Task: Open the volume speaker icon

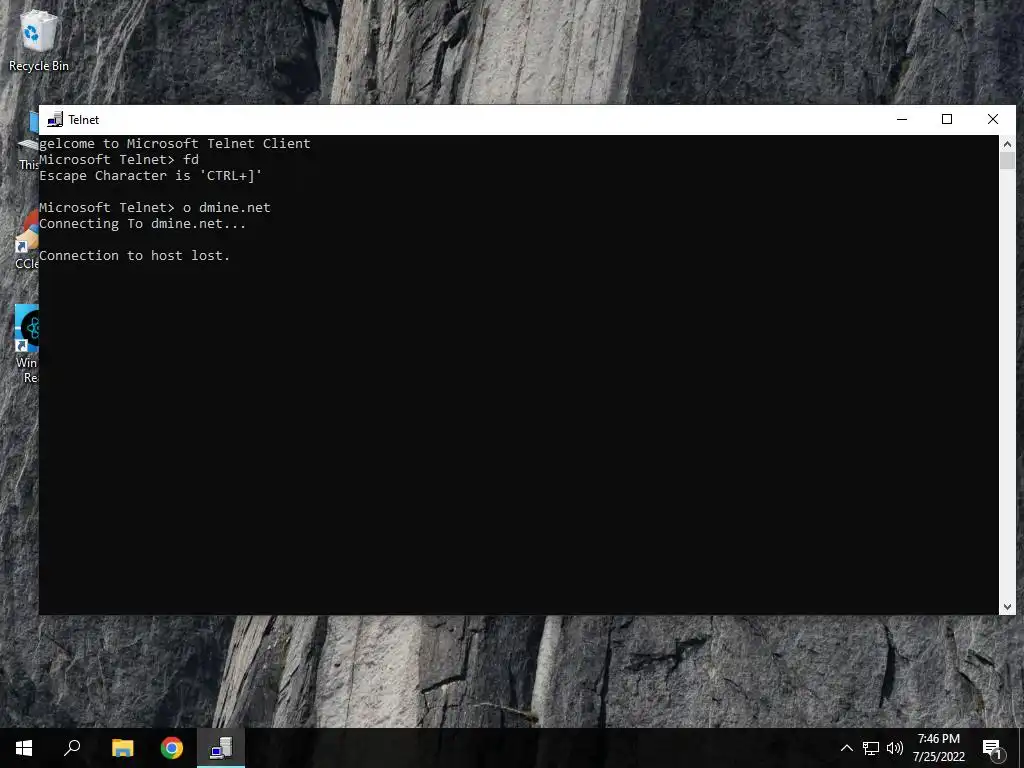Action: 895,748
